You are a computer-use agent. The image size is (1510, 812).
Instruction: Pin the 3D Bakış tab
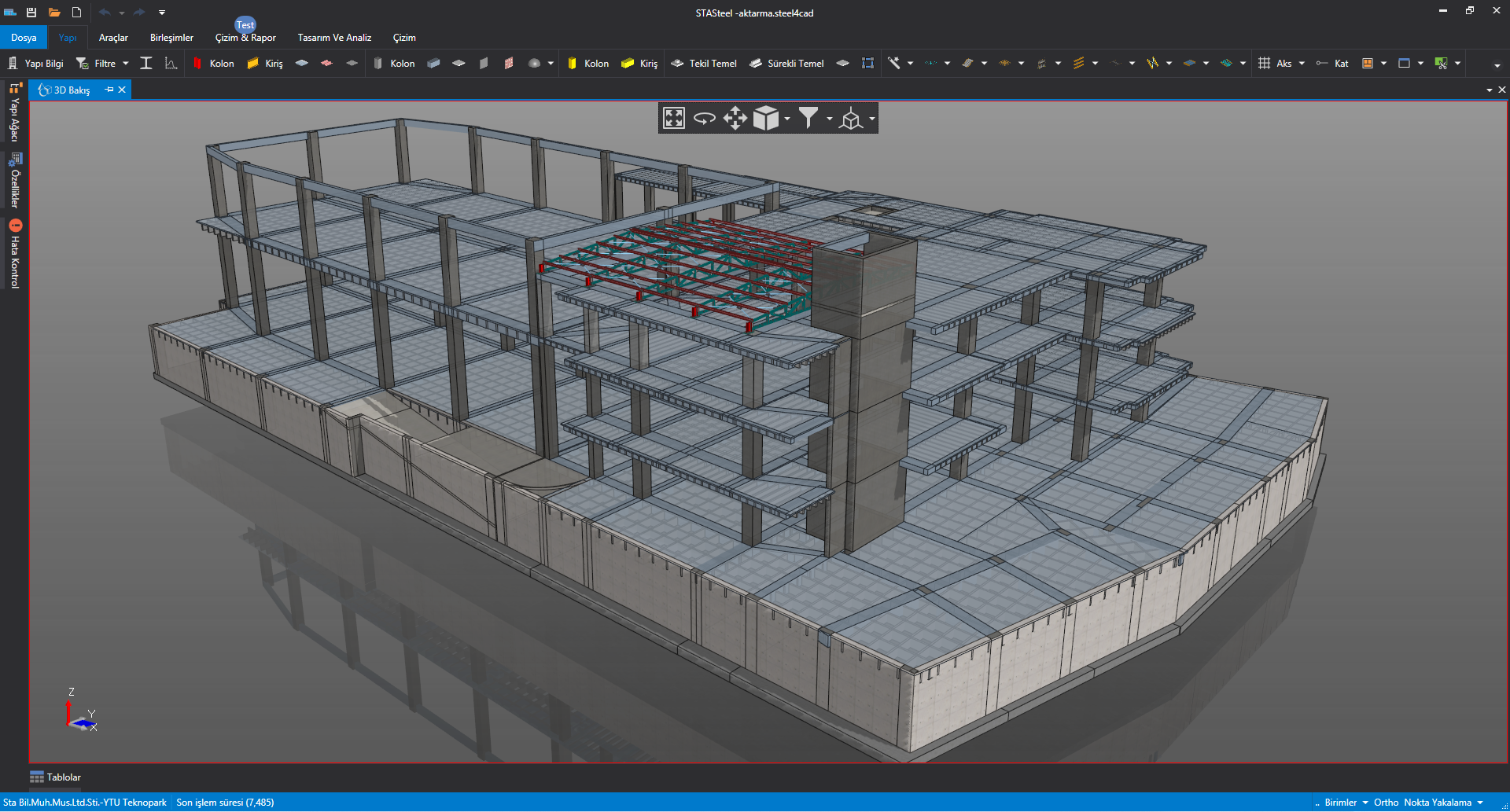click(x=109, y=90)
